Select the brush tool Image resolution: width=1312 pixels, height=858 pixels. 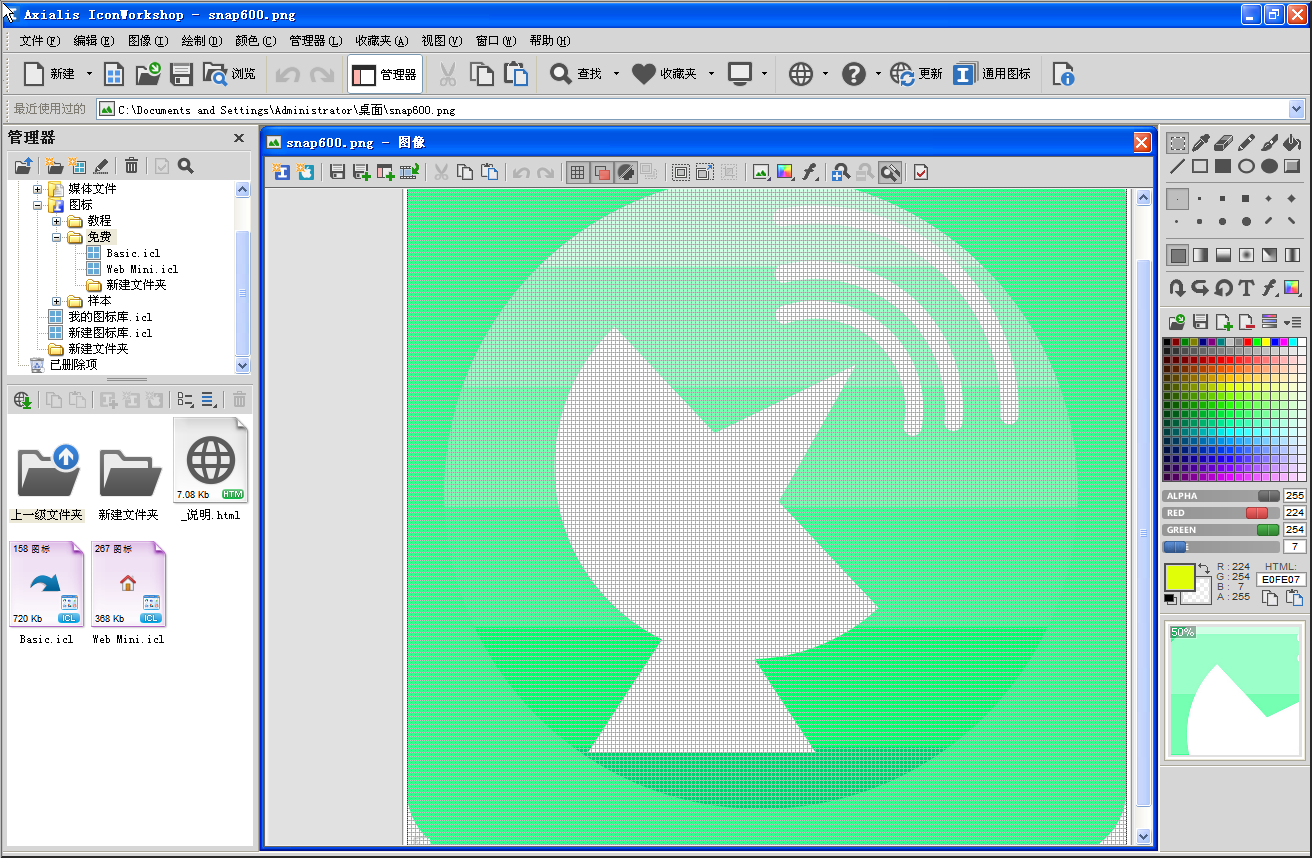point(1270,143)
